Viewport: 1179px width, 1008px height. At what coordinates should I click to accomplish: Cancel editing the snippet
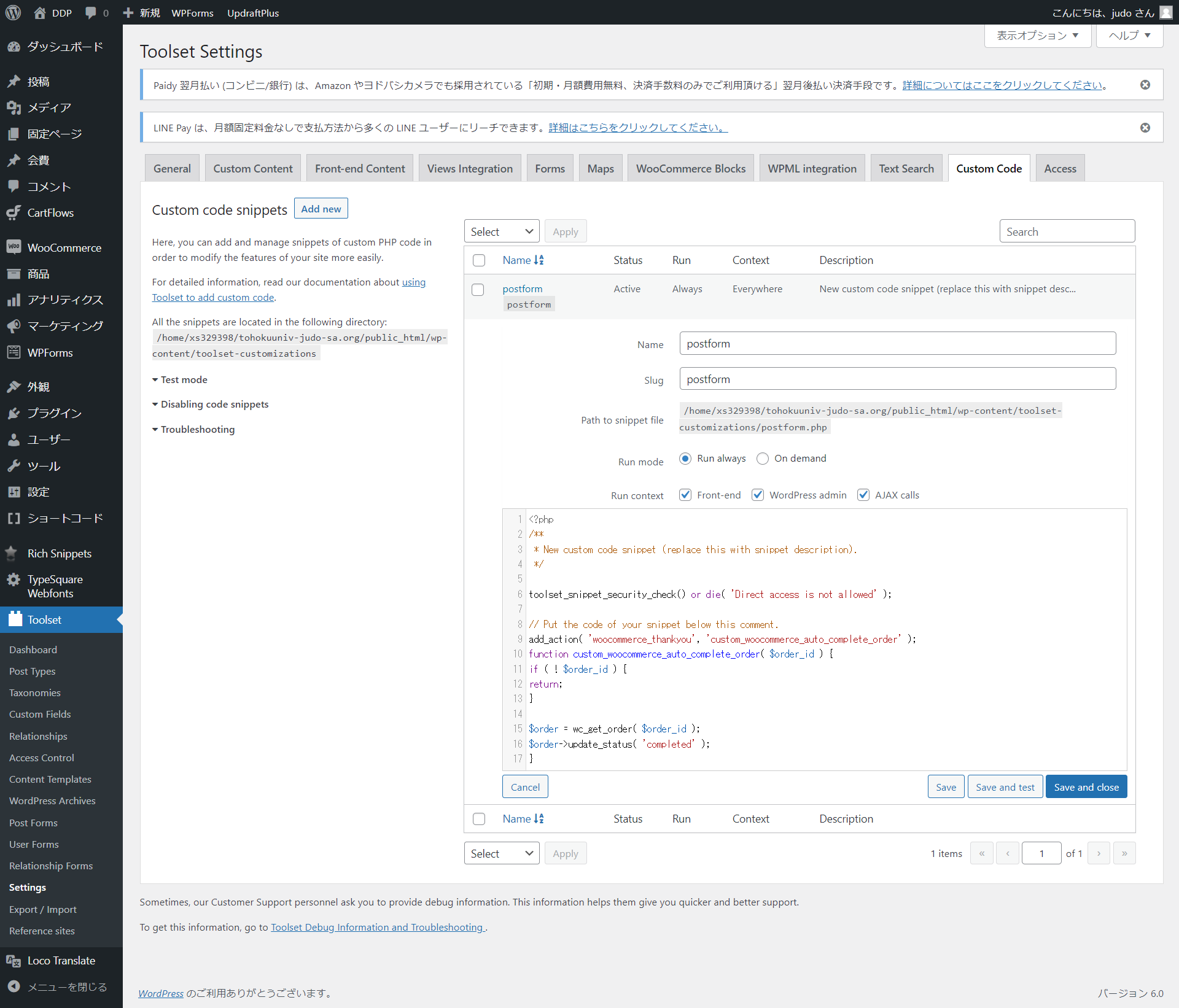point(525,787)
